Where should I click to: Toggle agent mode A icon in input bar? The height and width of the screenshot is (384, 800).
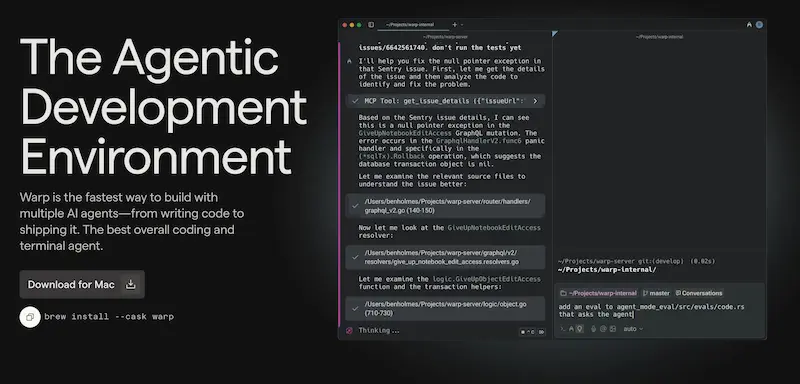click(x=571, y=329)
